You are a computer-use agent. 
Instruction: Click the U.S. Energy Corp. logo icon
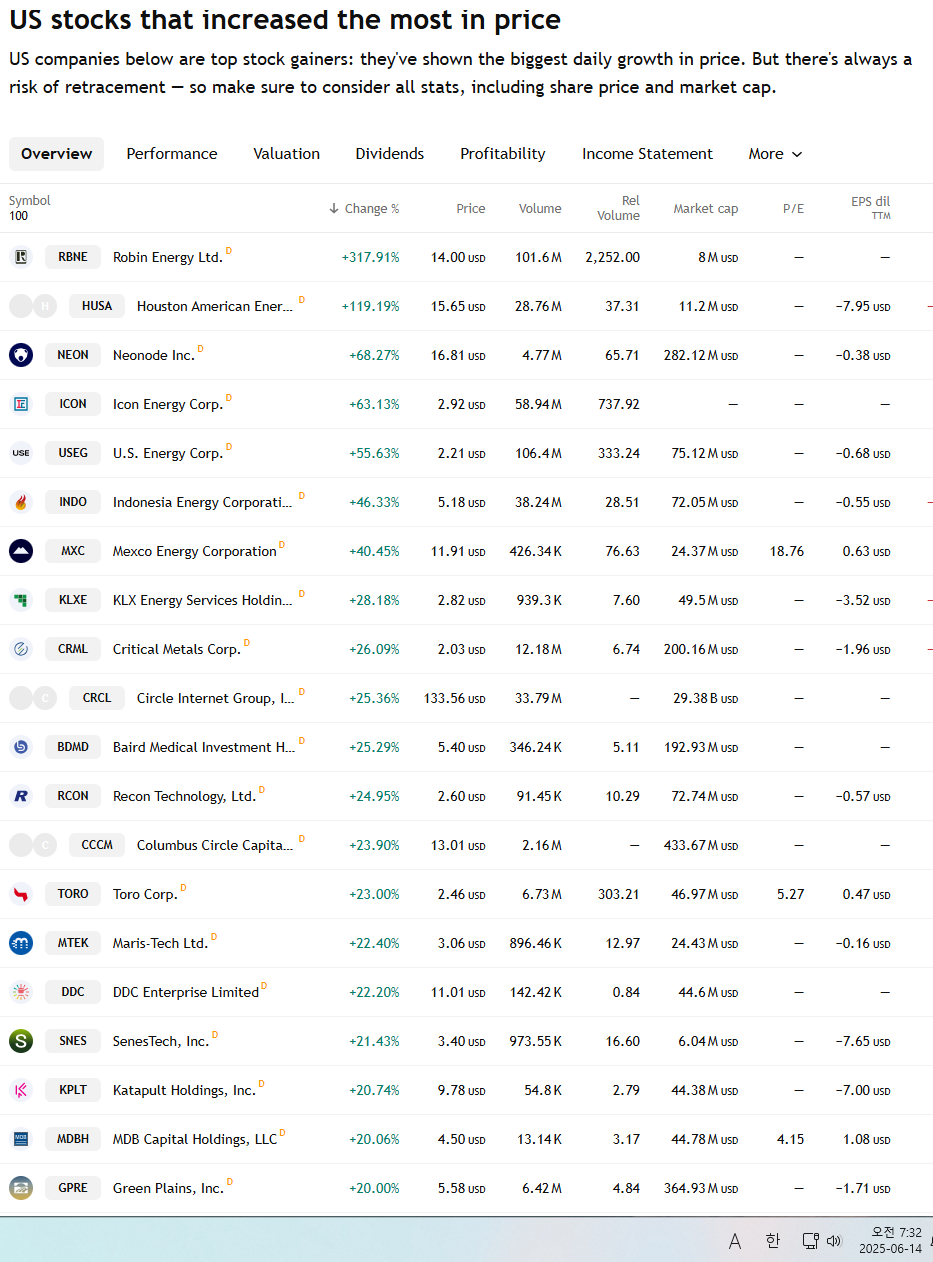tap(21, 453)
